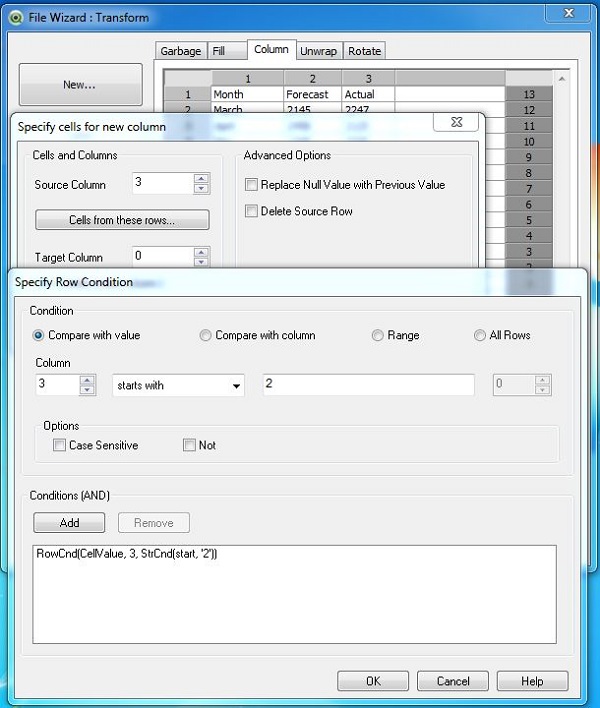
Task: Click OK in Specify Row Condition
Action: click(373, 681)
